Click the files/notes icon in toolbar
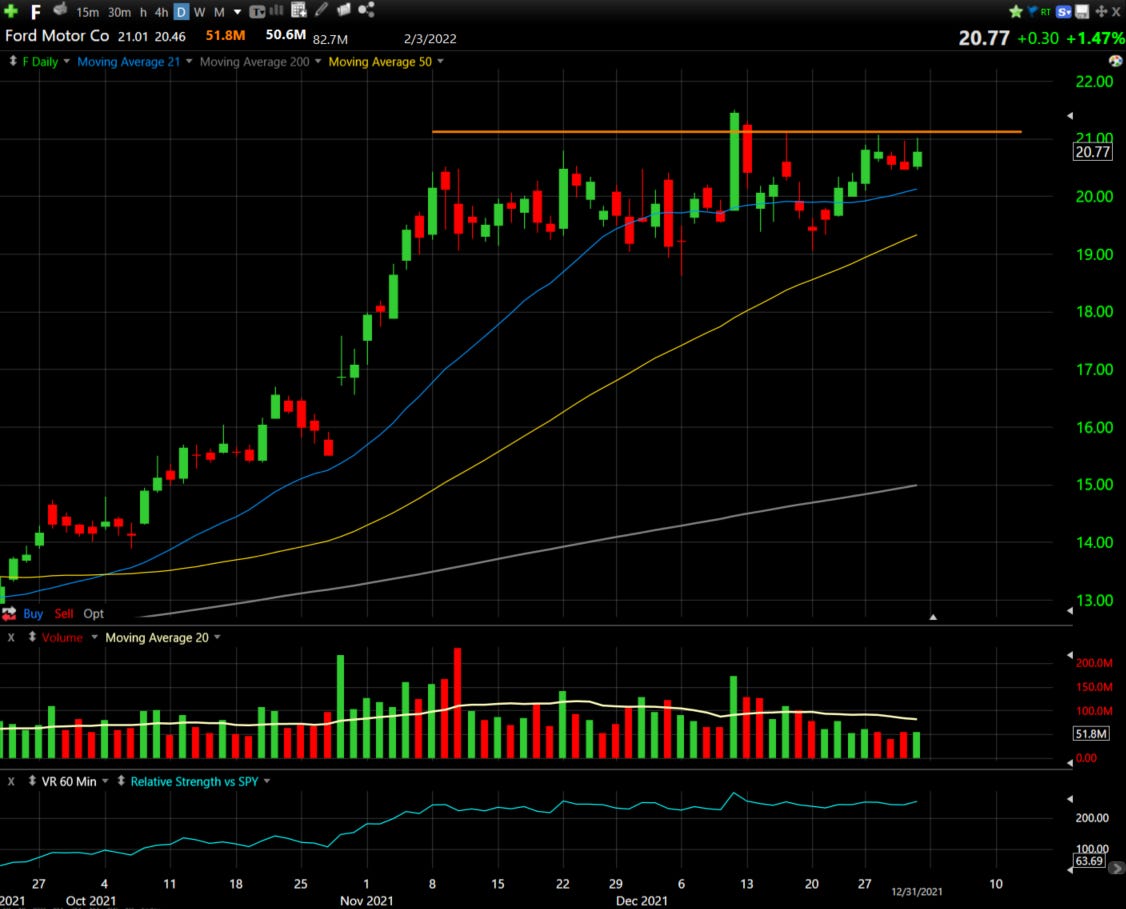The width and height of the screenshot is (1126, 909). pos(343,9)
